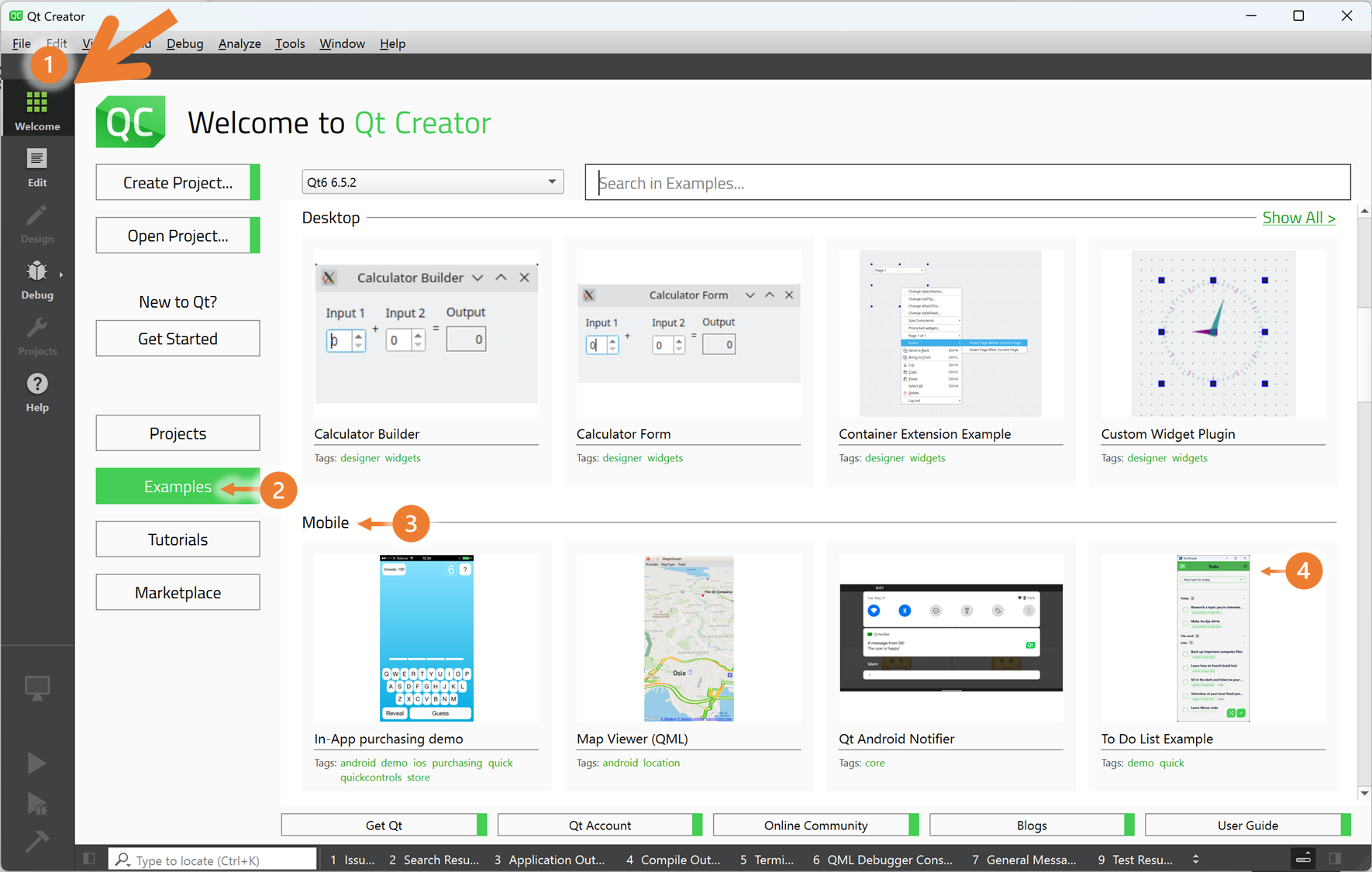Screen dimensions: 1372x872
Task: Open the Test Results pane
Action: [x=1136, y=860]
